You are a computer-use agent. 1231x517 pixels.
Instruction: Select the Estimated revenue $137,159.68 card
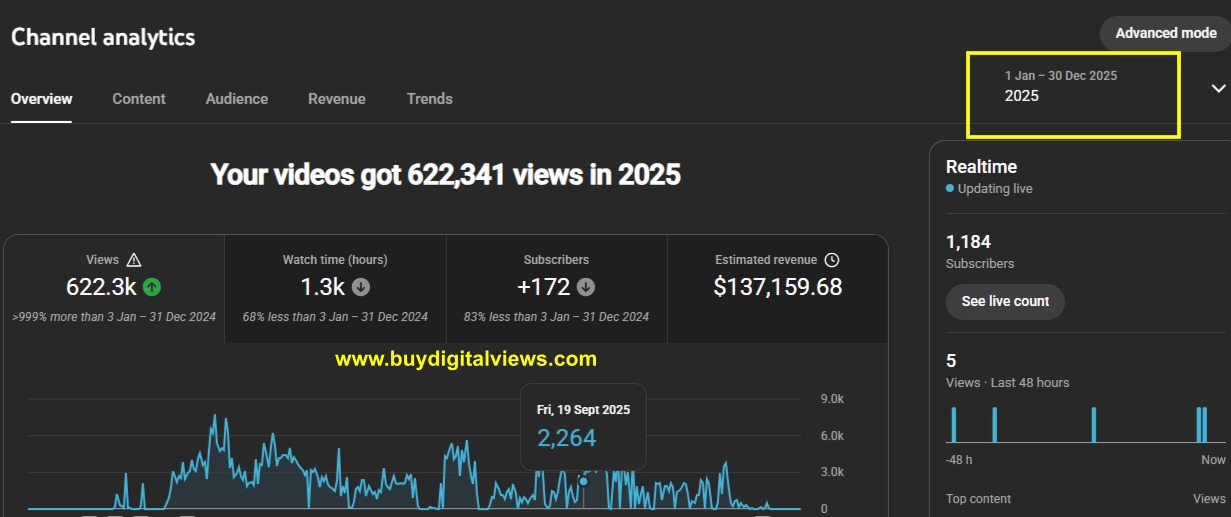[777, 289]
